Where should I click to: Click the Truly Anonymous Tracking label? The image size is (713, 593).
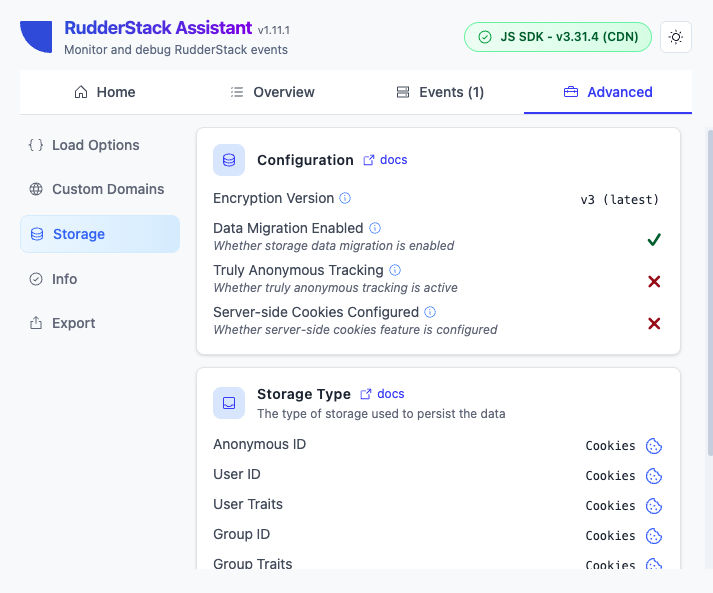coord(298,270)
